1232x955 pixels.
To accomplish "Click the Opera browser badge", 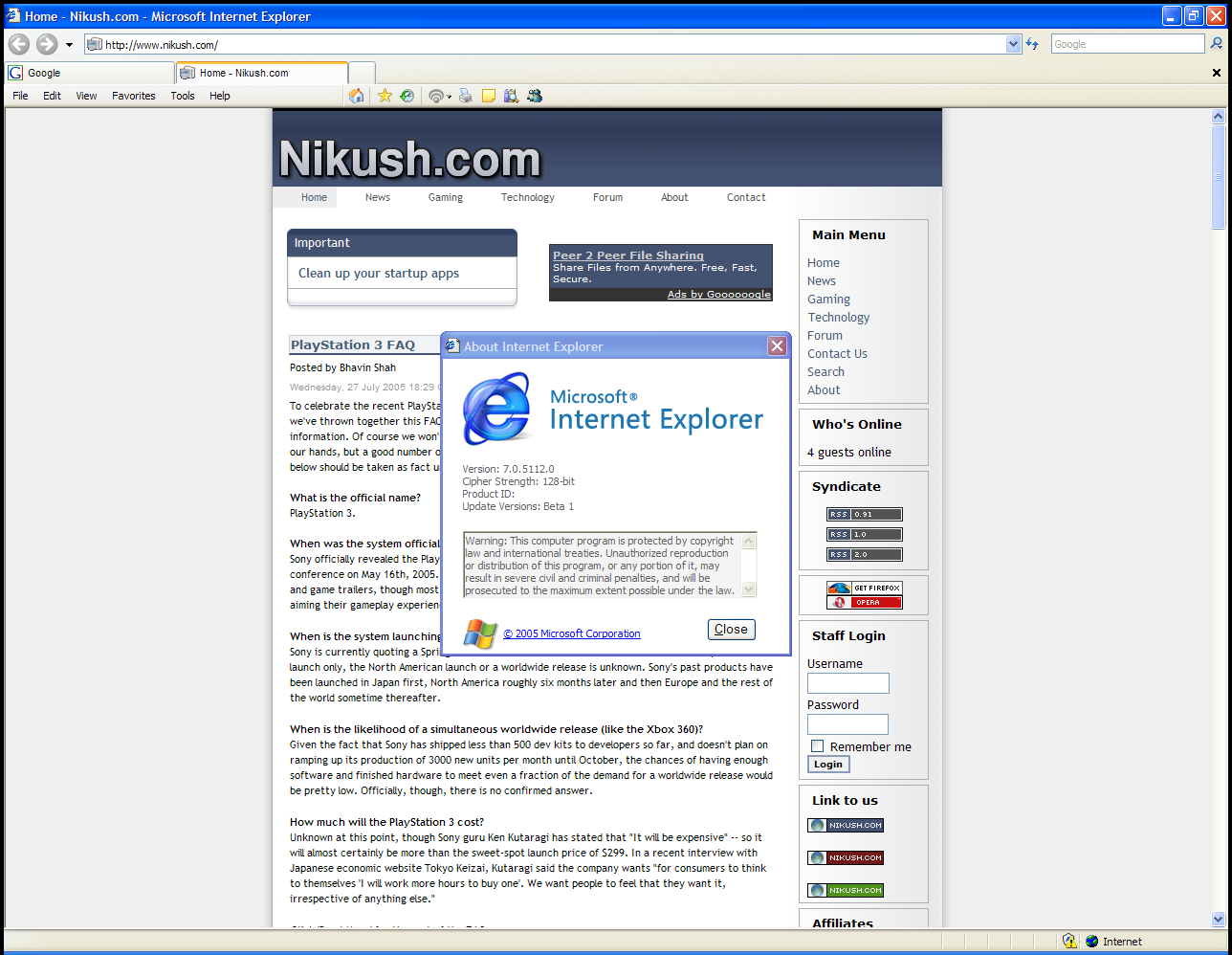I will click(865, 602).
